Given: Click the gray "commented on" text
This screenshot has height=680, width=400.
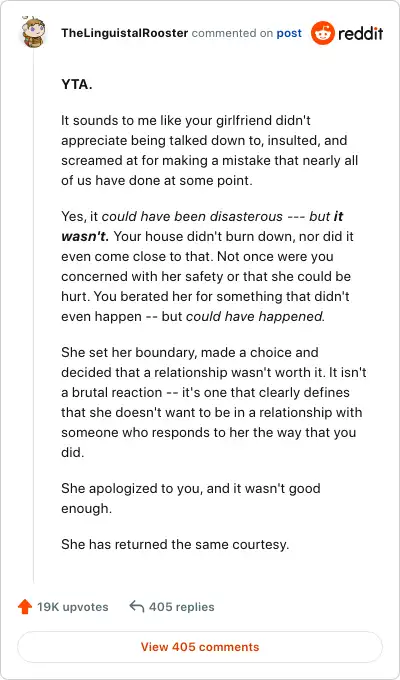Looking at the screenshot, I should [x=232, y=33].
